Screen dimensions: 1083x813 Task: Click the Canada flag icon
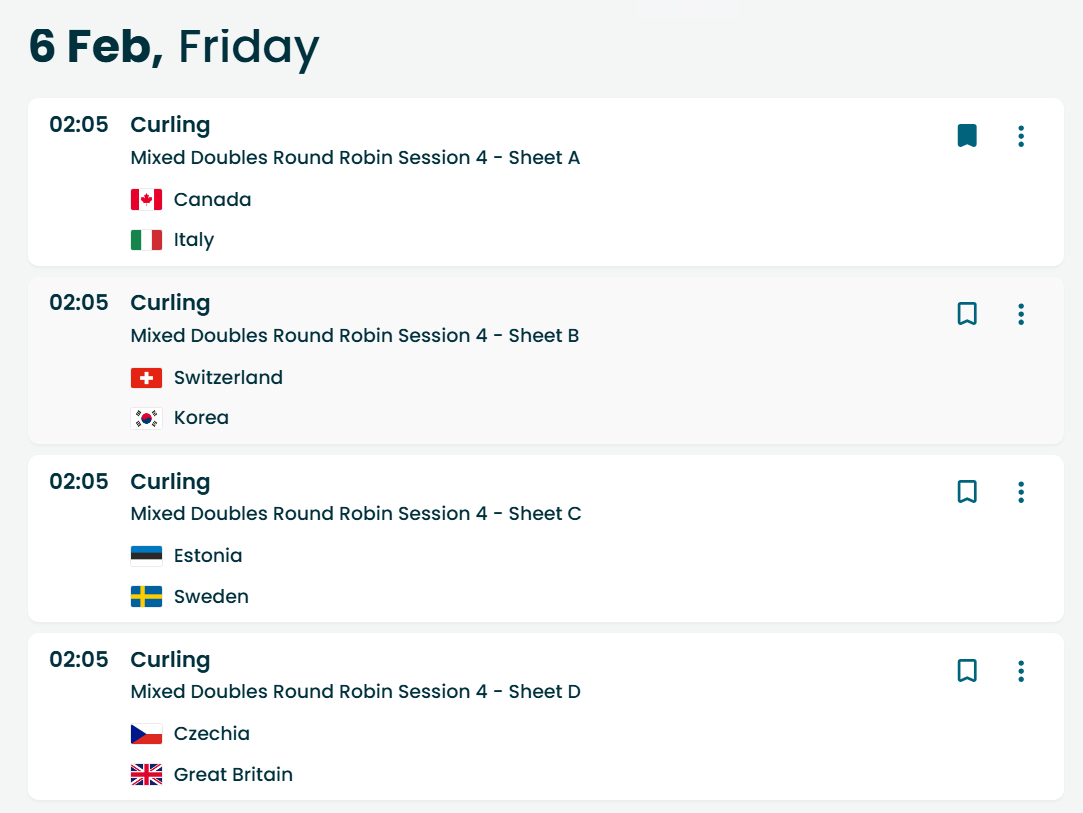click(146, 200)
